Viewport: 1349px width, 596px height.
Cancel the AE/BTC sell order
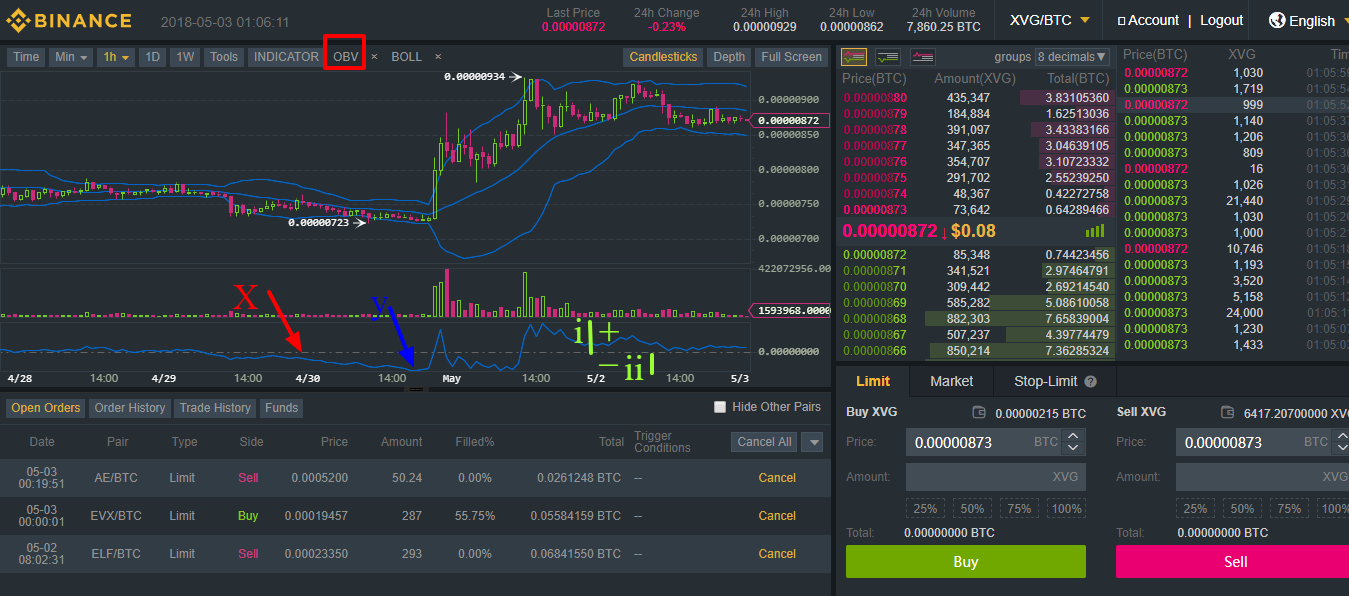[777, 478]
